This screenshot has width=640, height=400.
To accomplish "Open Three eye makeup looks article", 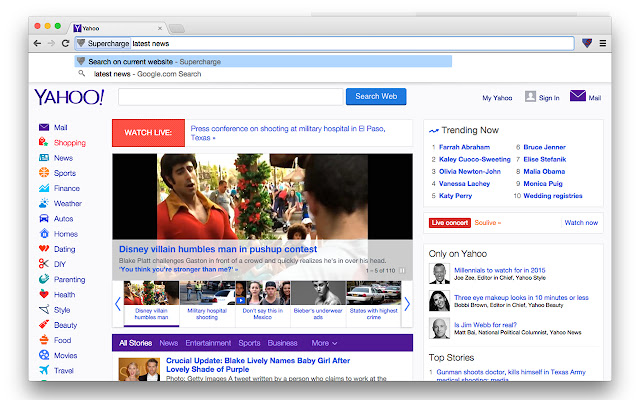I will pyautogui.click(x=521, y=298).
